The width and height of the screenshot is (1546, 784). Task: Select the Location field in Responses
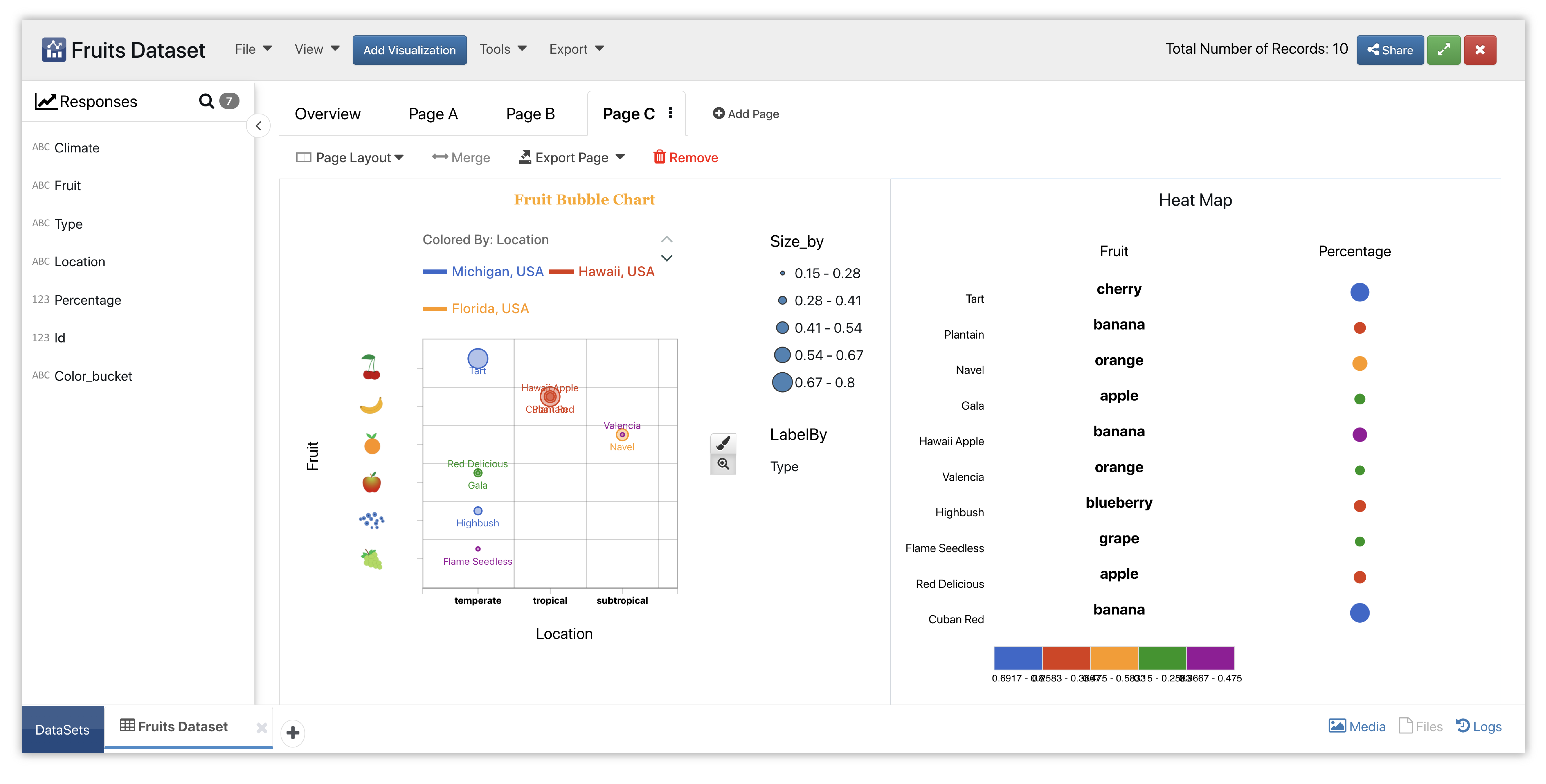[x=80, y=262]
